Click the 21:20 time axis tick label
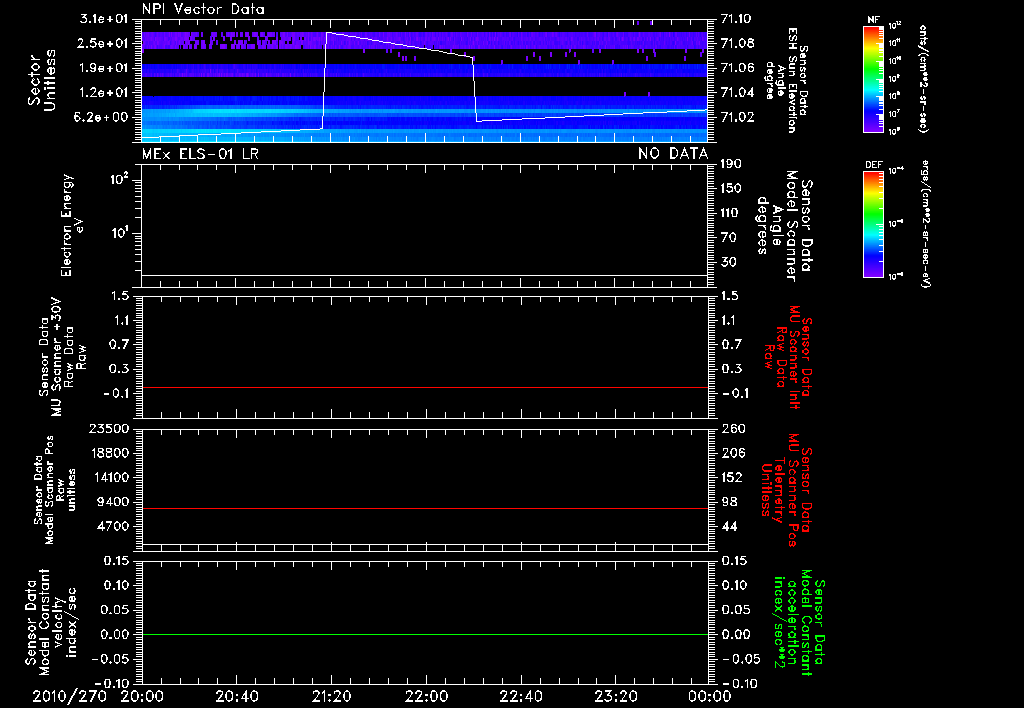Image resolution: width=1024 pixels, height=708 pixels. coord(331,696)
